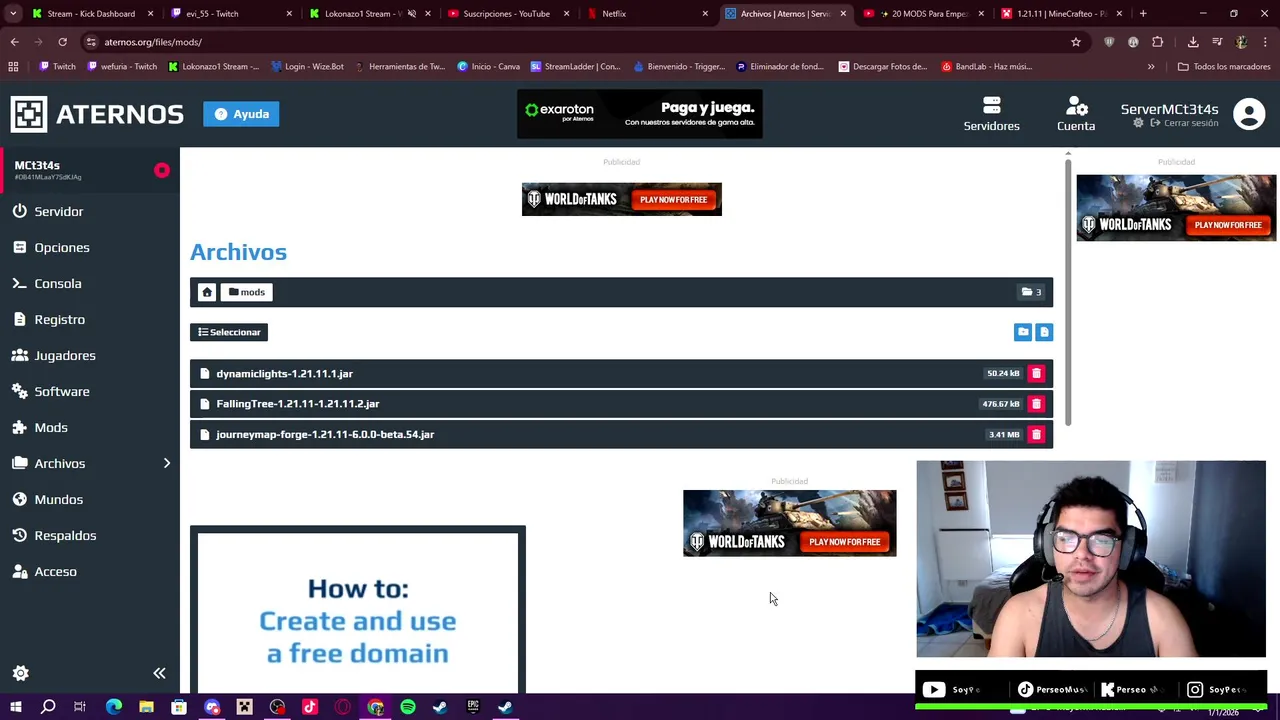Delete journeymap jar with trash icon

[1036, 434]
